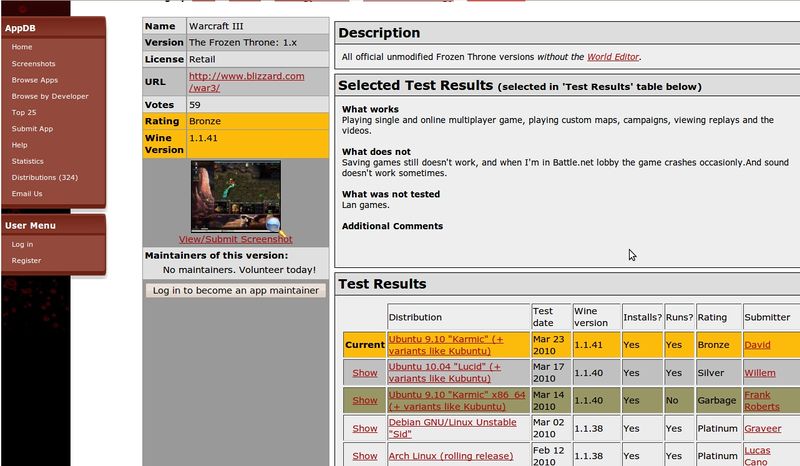Screen dimensions: 800x466
Task: Open Arch Linux (rolling release) link
Action: [451, 456]
